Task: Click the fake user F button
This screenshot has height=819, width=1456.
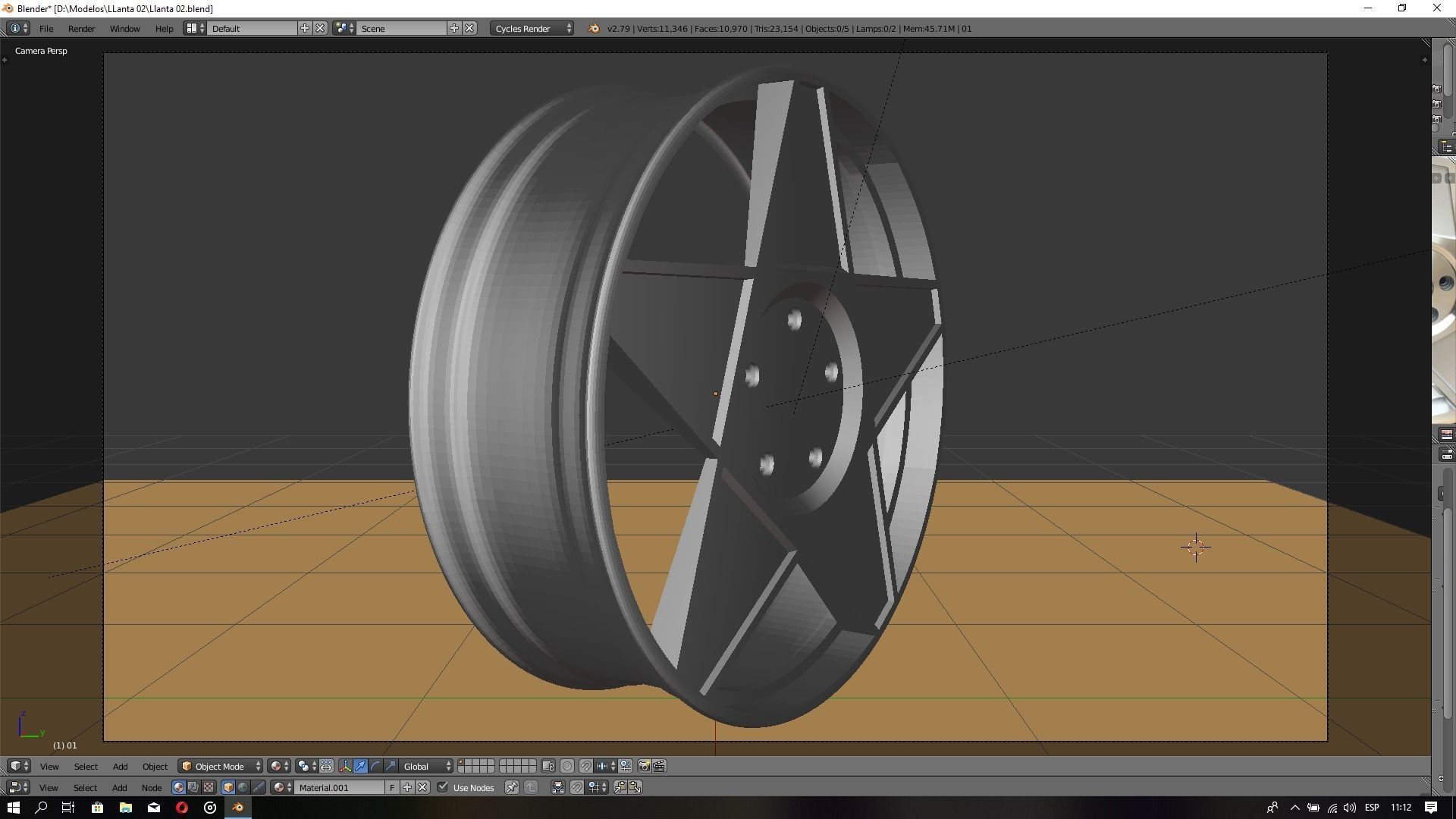Action: 392,787
